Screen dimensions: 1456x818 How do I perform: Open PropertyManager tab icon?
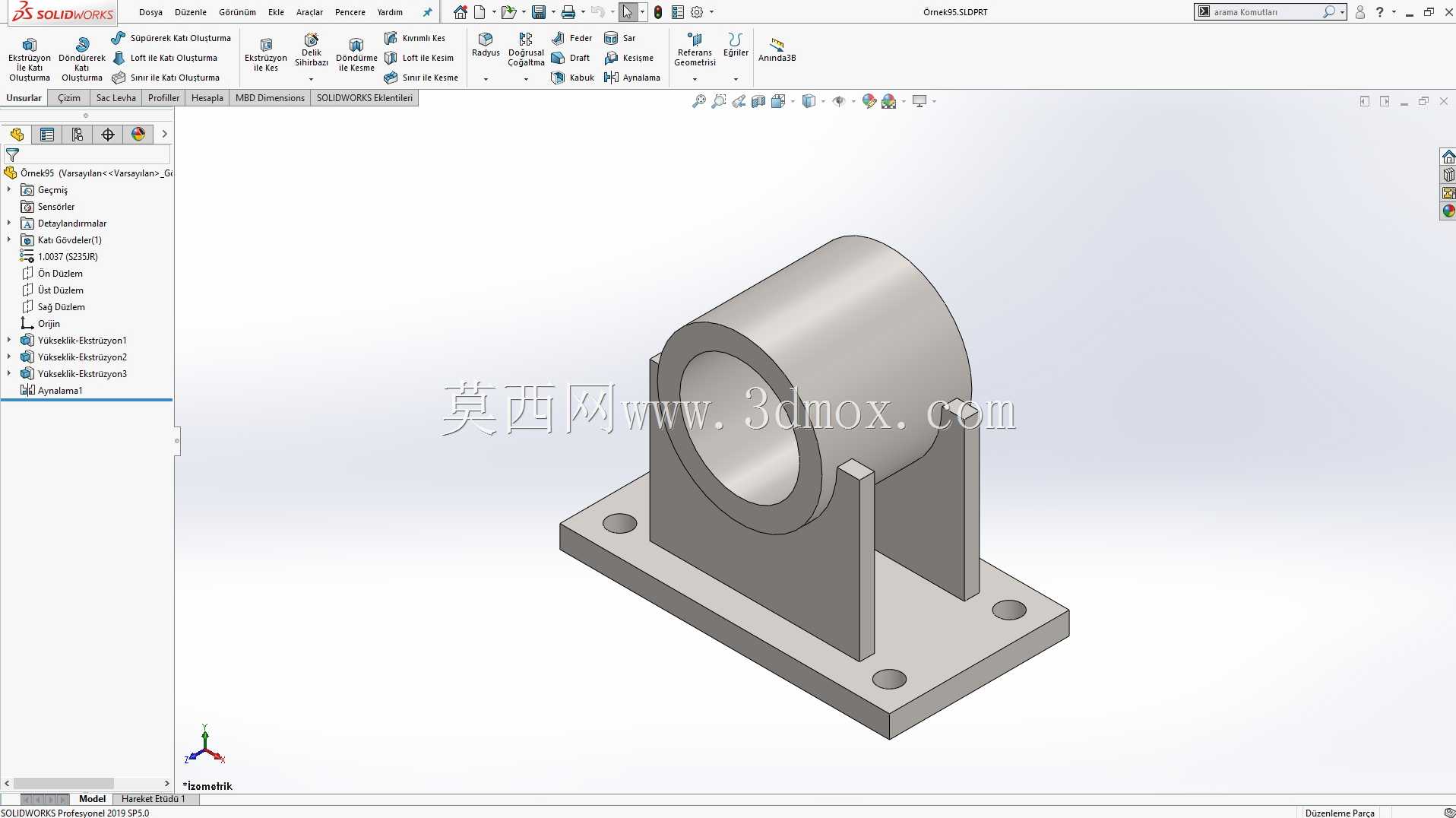pos(47,135)
